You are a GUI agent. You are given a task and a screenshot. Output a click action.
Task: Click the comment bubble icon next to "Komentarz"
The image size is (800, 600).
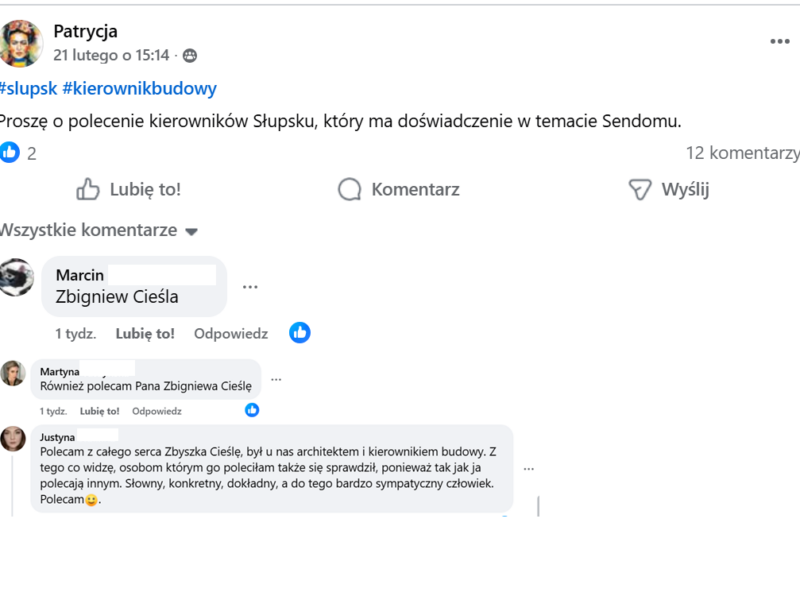[348, 189]
